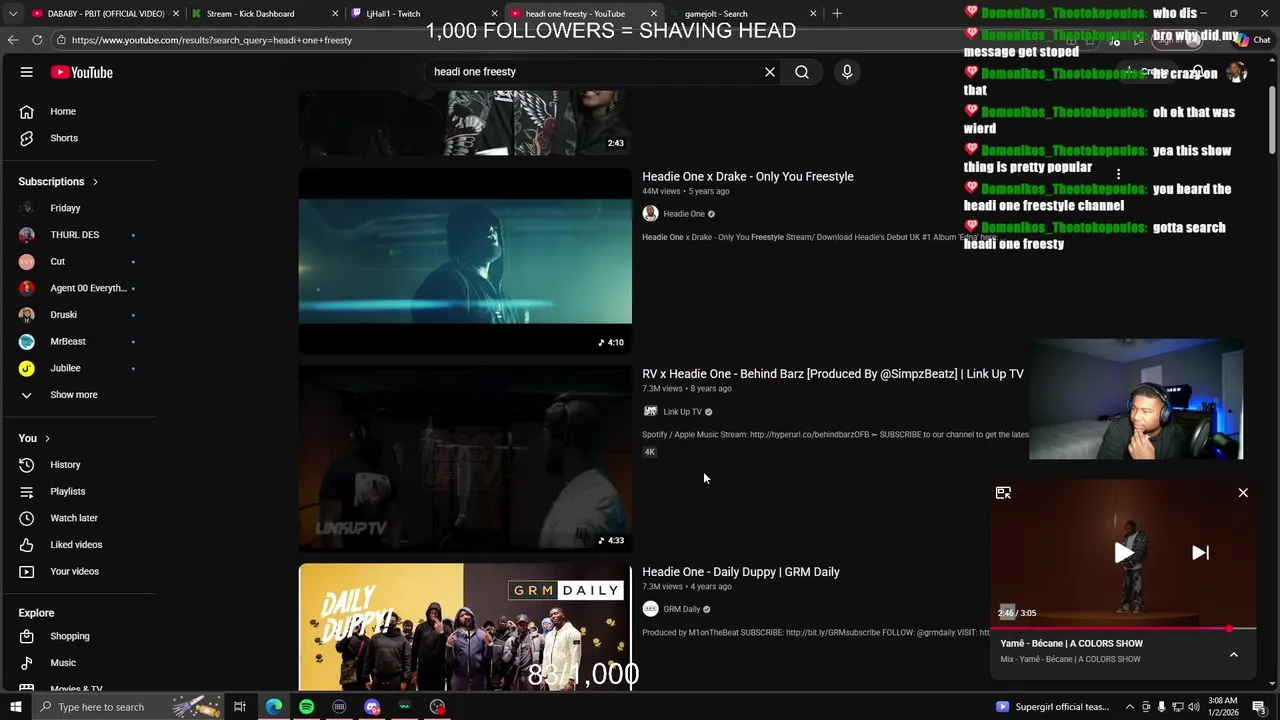This screenshot has height=720, width=1280.
Task: Play the miniplayer video
Action: pyautogui.click(x=1123, y=553)
